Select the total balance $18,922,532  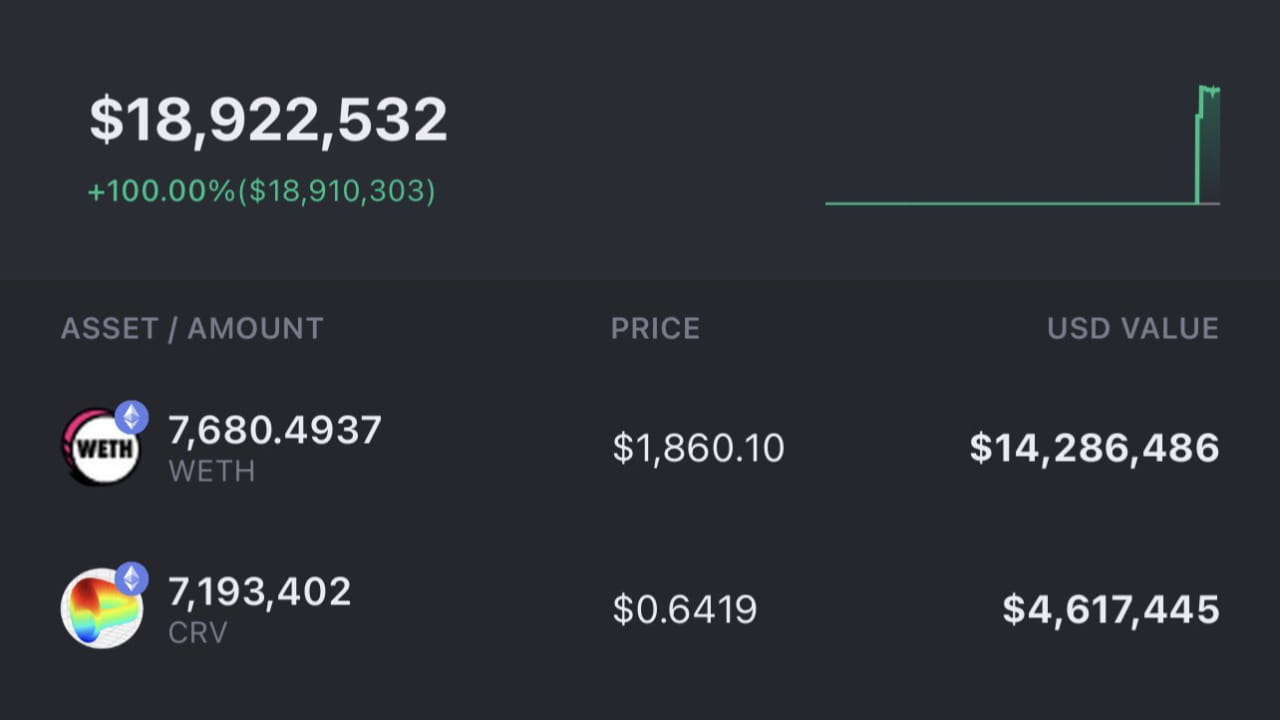pos(268,120)
